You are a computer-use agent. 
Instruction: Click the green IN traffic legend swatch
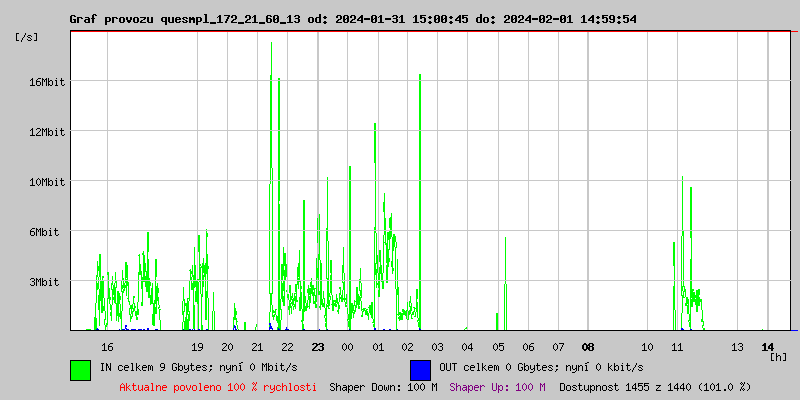(80, 369)
